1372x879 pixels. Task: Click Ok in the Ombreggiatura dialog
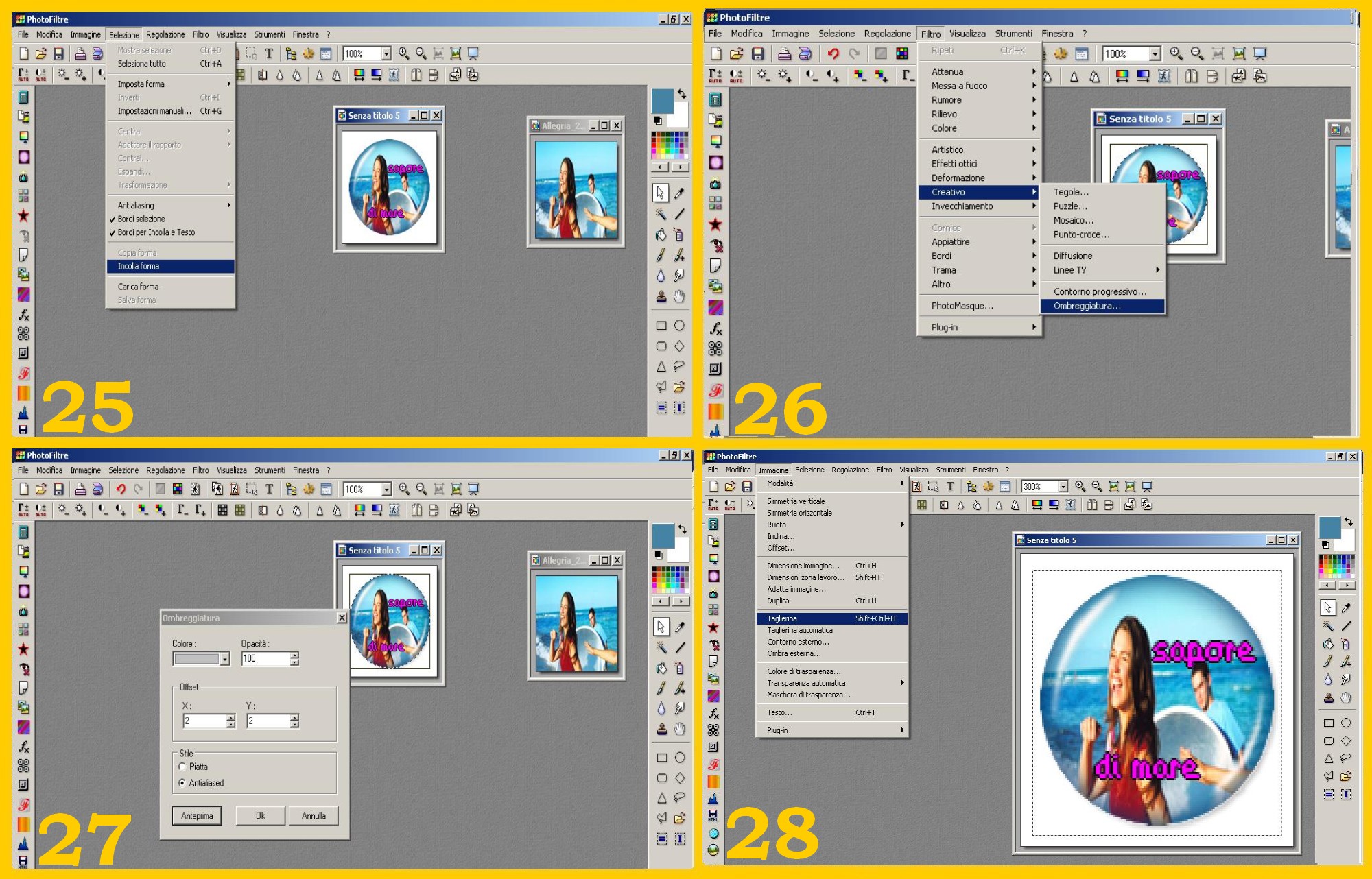260,816
